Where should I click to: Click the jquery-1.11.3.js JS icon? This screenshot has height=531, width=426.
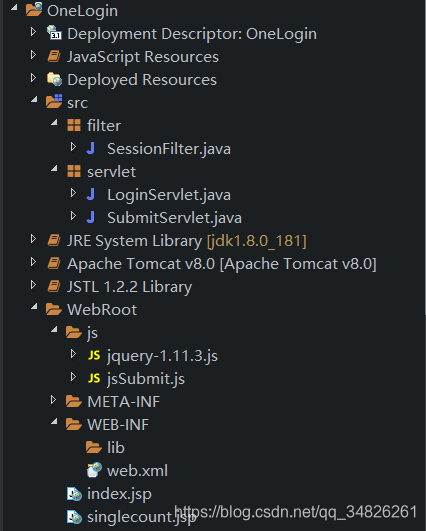tap(94, 355)
